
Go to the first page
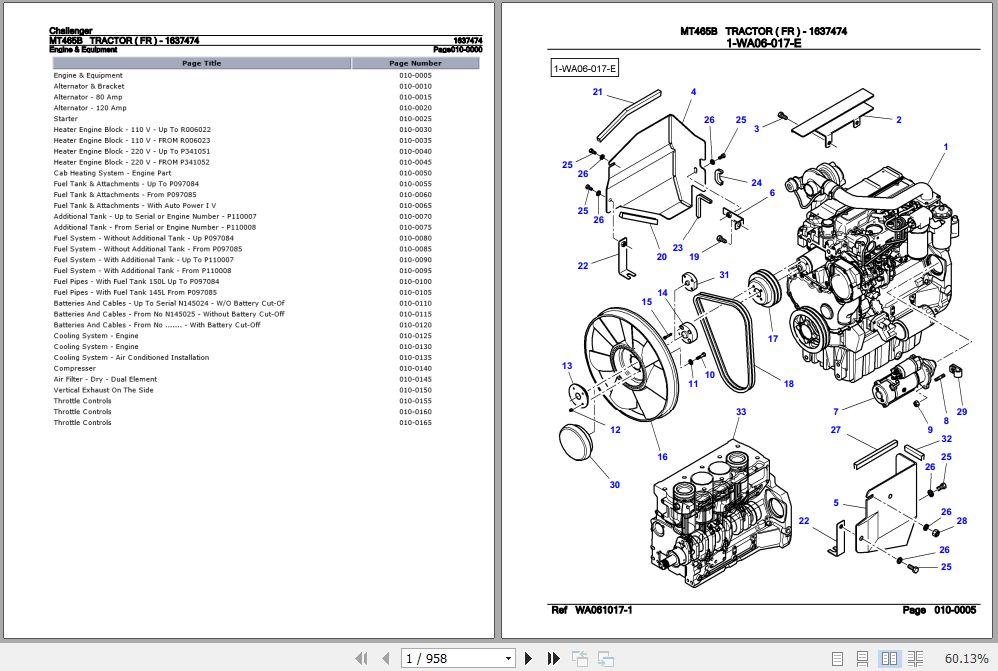click(360, 658)
